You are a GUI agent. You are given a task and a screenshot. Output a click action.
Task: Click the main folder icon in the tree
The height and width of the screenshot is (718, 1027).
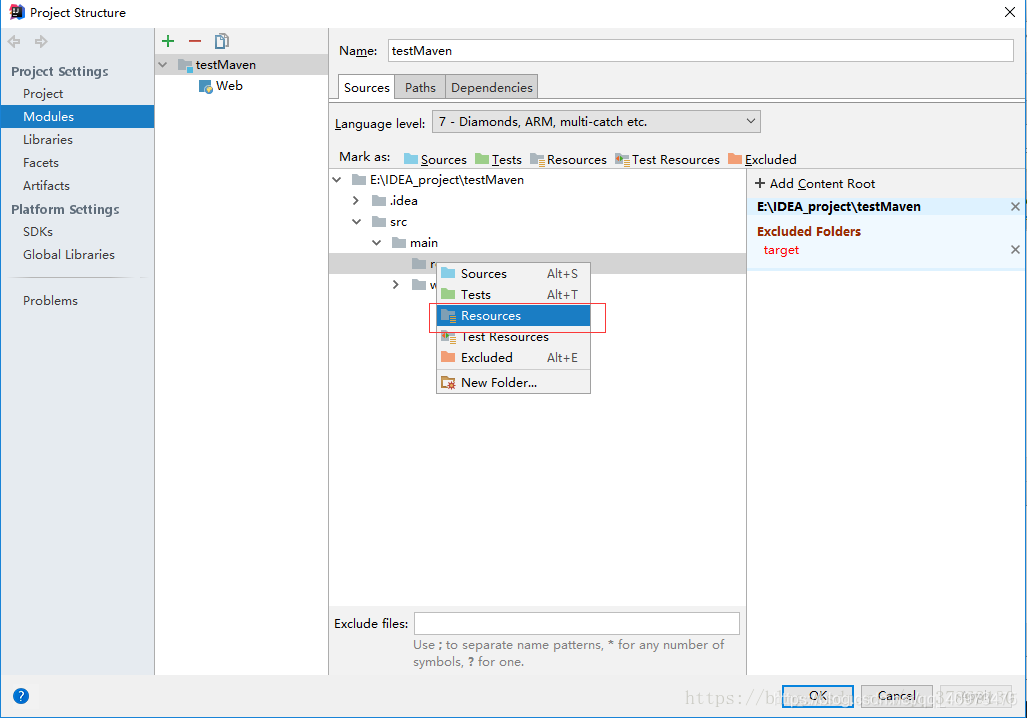[x=399, y=242]
